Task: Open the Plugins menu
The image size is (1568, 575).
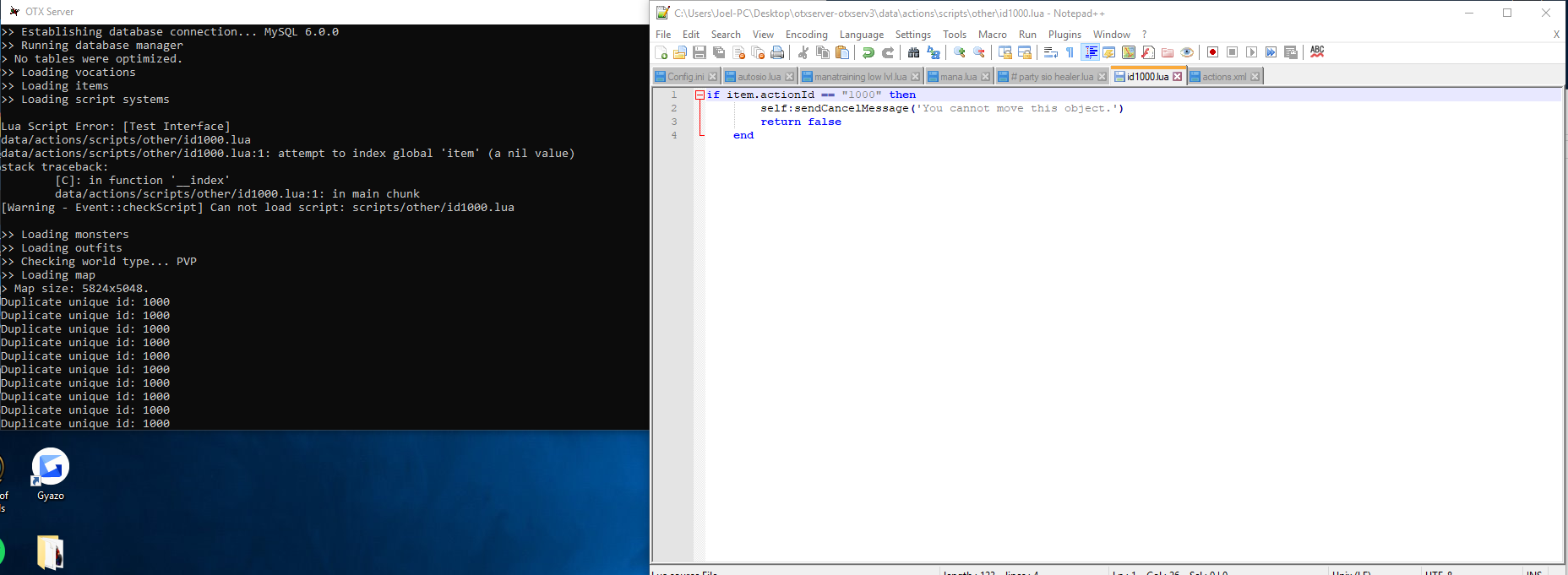Action: click(x=1064, y=35)
